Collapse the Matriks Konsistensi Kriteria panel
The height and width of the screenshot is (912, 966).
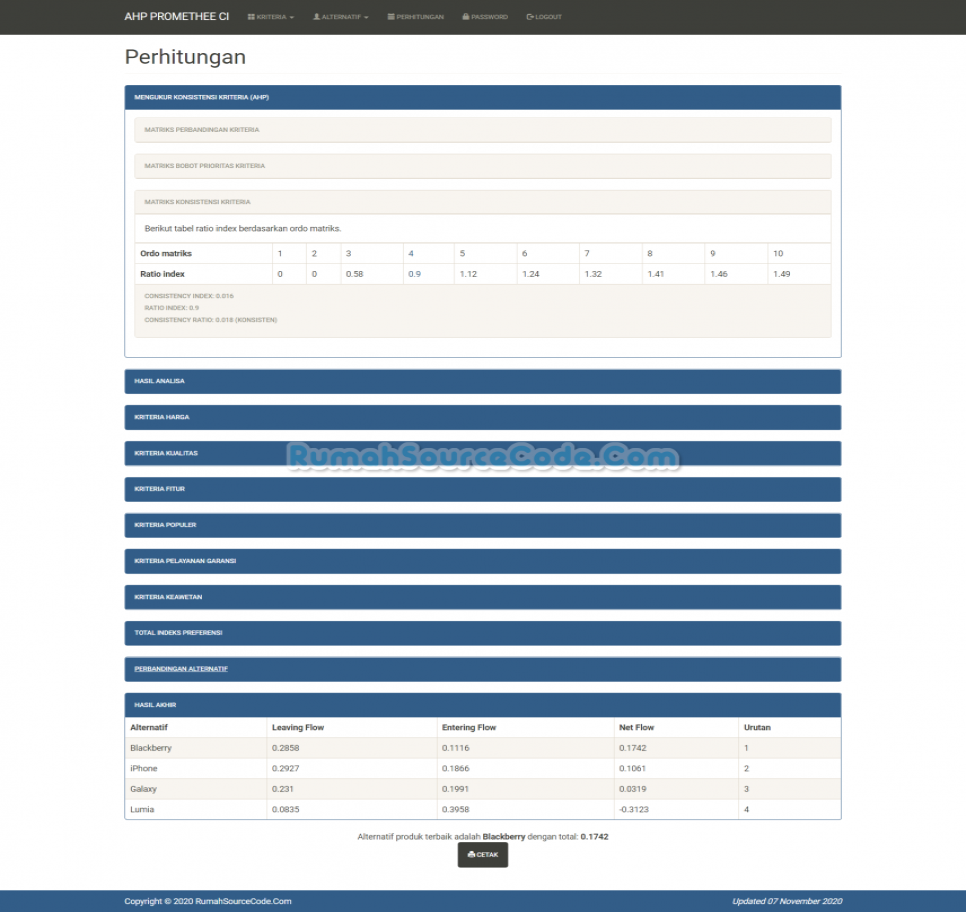[197, 202]
